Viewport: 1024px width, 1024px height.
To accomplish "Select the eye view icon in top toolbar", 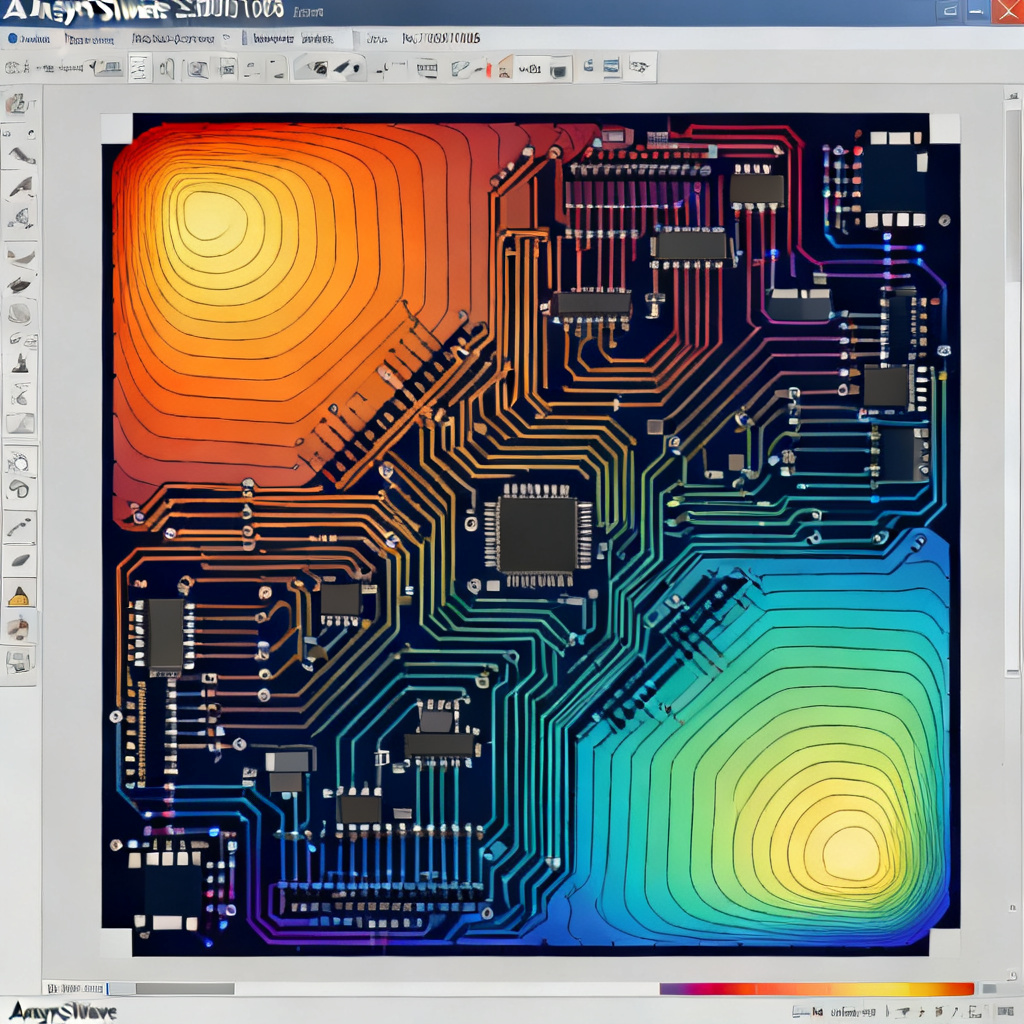I will (x=318, y=67).
